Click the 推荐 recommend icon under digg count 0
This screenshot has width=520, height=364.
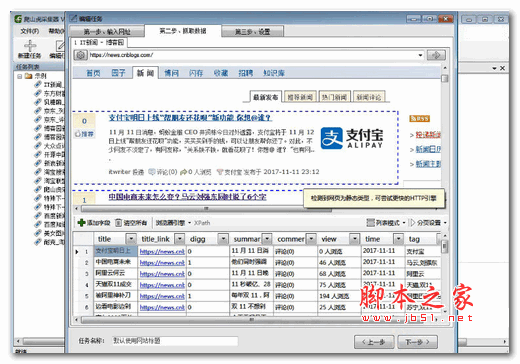tap(77, 134)
